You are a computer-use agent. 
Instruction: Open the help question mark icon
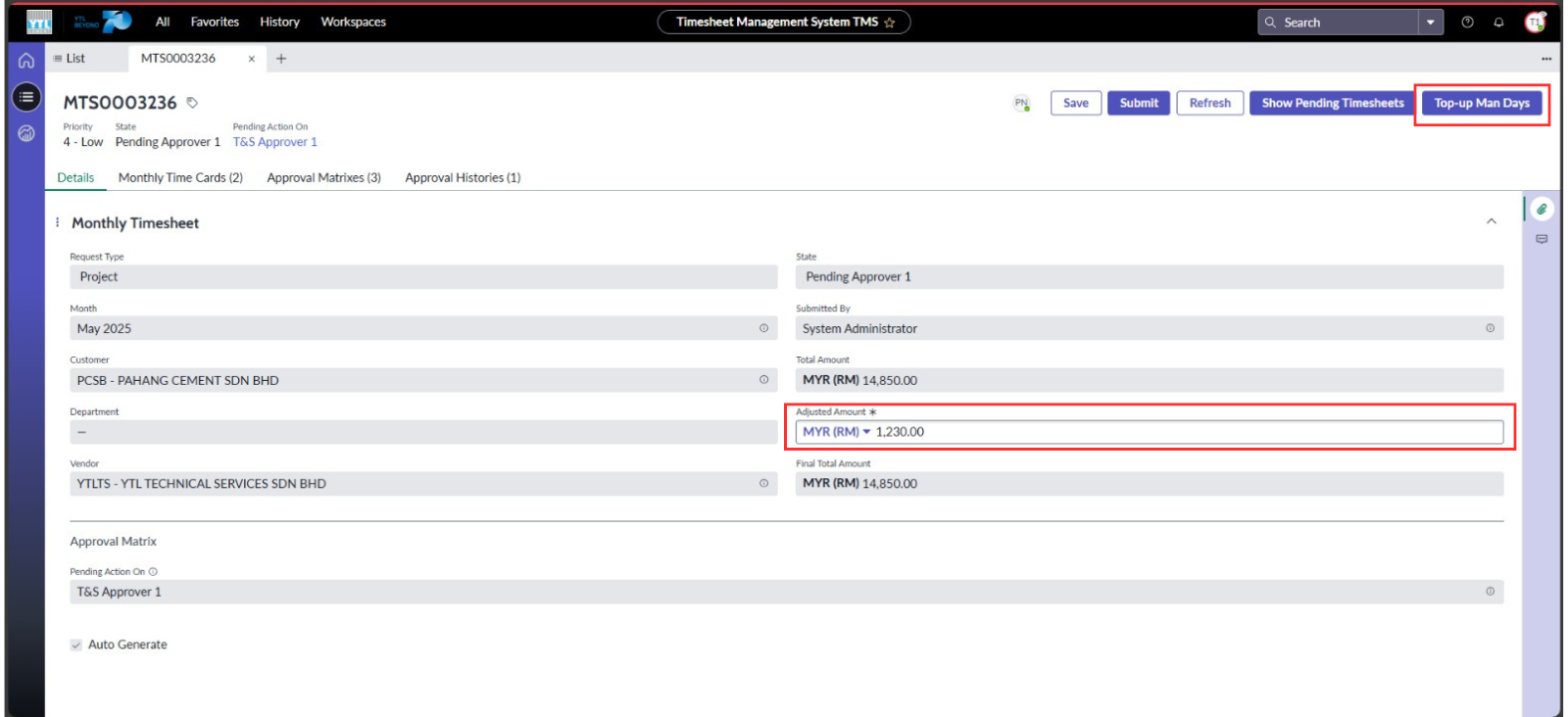coord(1467,23)
